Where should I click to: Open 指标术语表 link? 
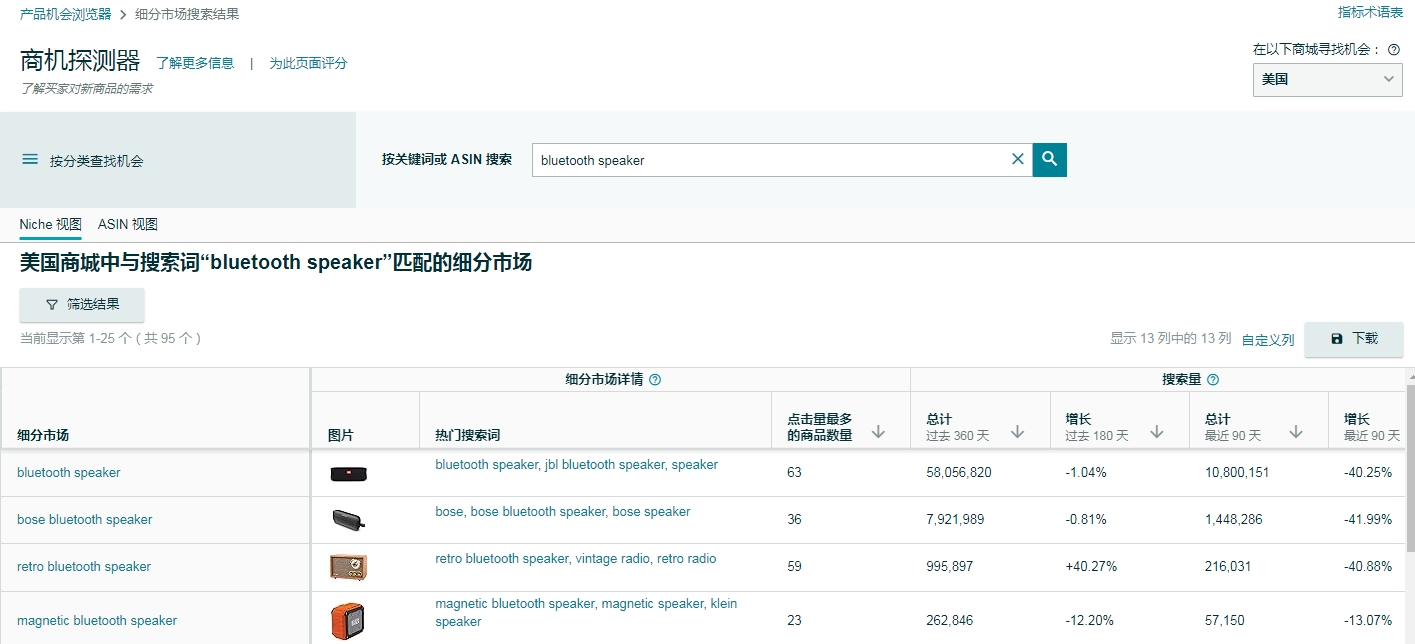tap(1370, 12)
